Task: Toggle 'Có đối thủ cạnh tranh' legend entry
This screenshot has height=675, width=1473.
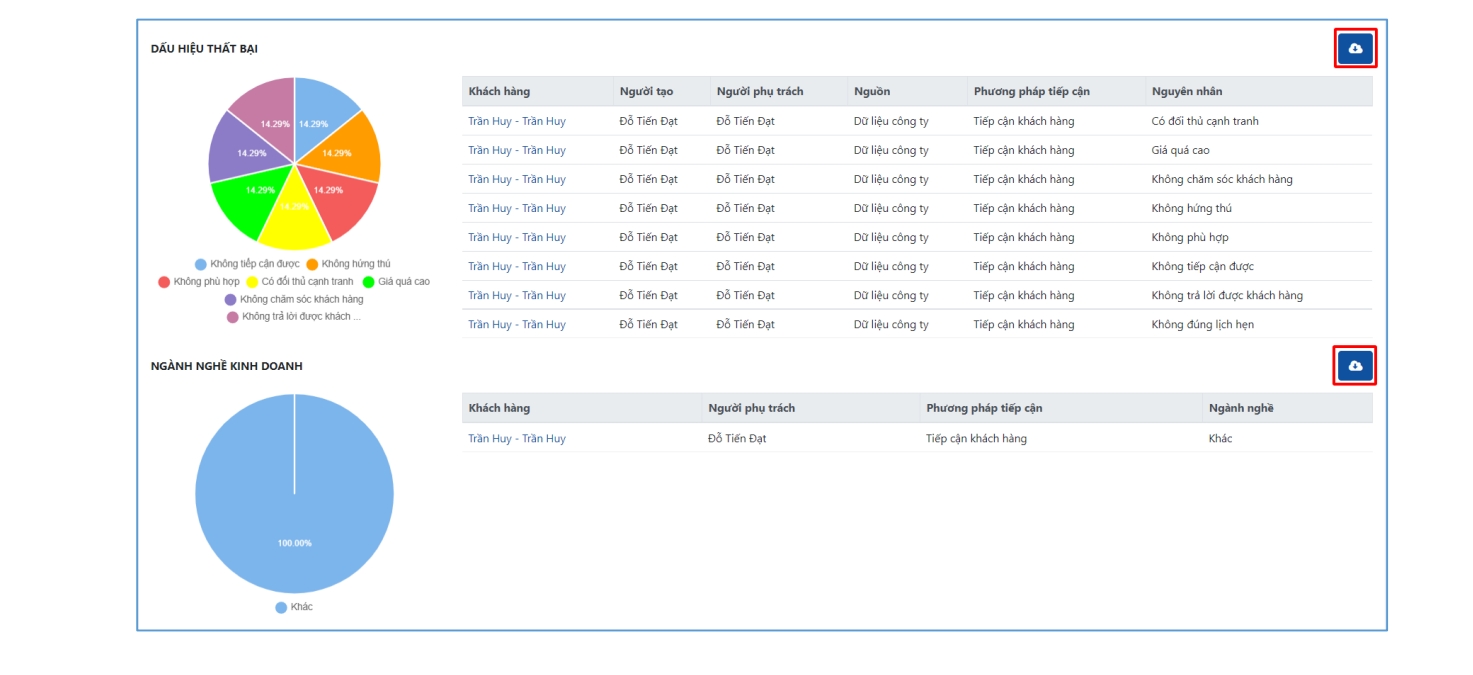Action: click(x=300, y=282)
